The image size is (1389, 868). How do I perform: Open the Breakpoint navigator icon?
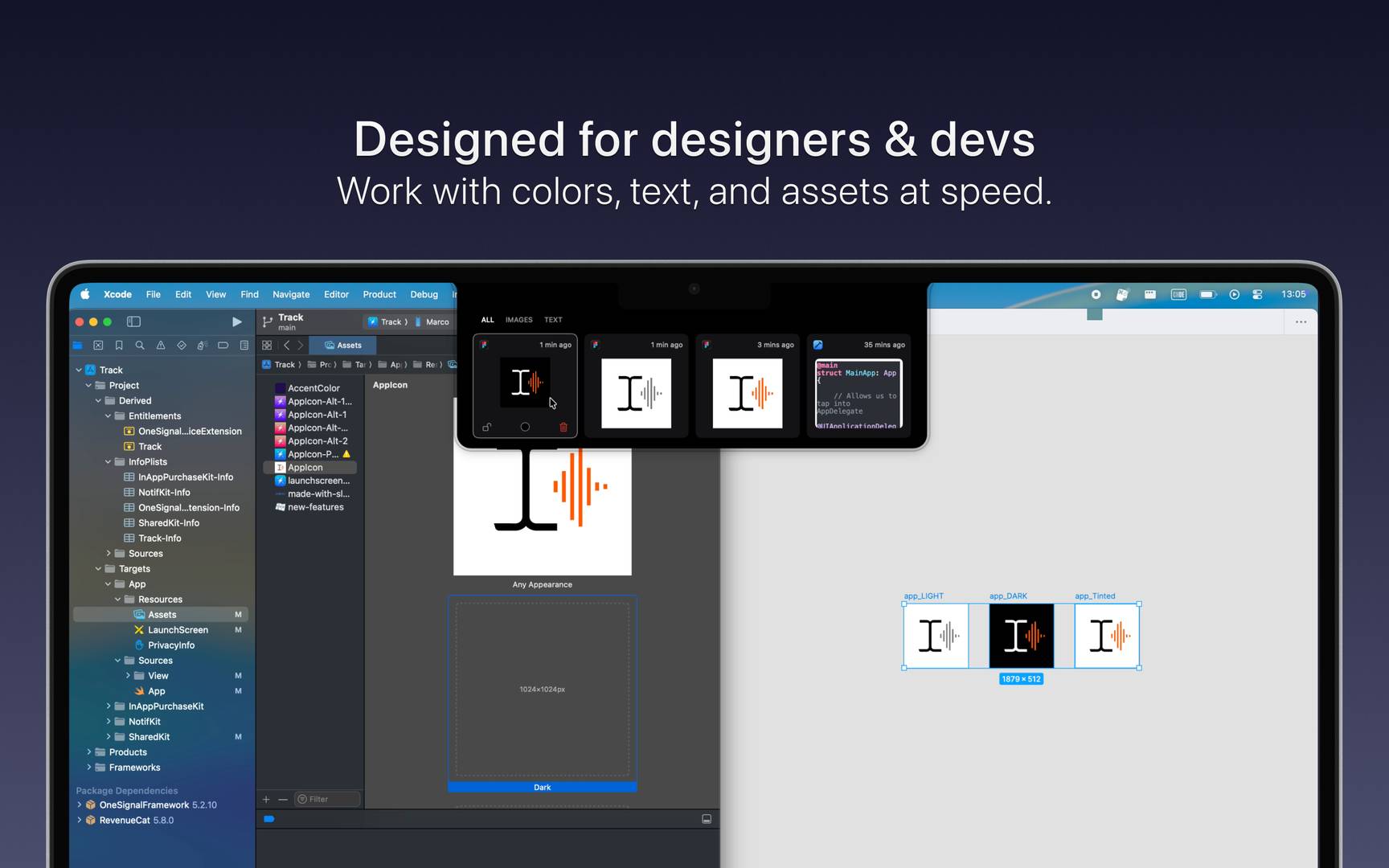point(223,346)
